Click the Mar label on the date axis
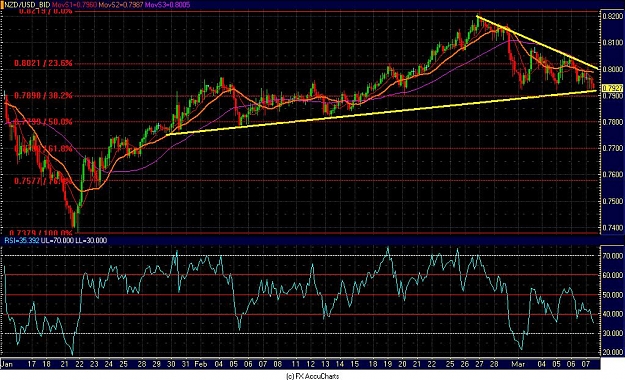 518,364
